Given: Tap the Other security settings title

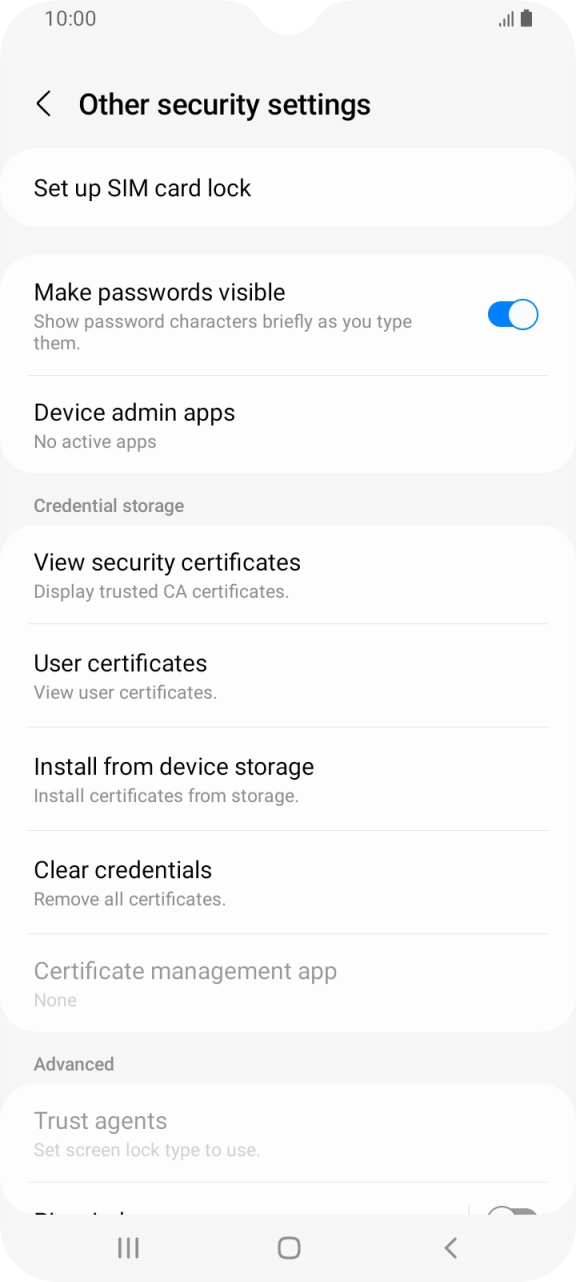Looking at the screenshot, I should (224, 103).
